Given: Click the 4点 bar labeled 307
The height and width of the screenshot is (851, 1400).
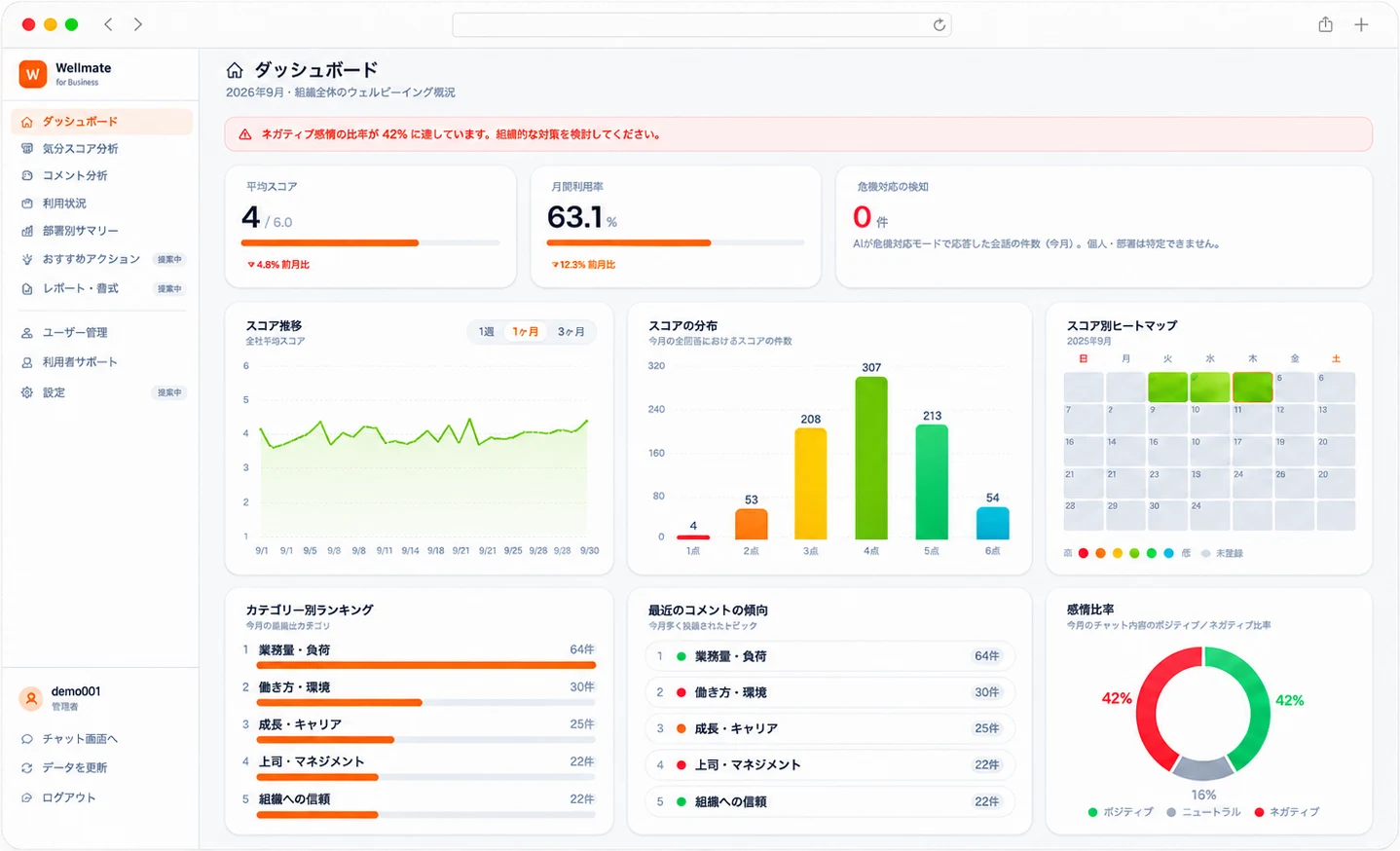Looking at the screenshot, I should click(x=871, y=458).
